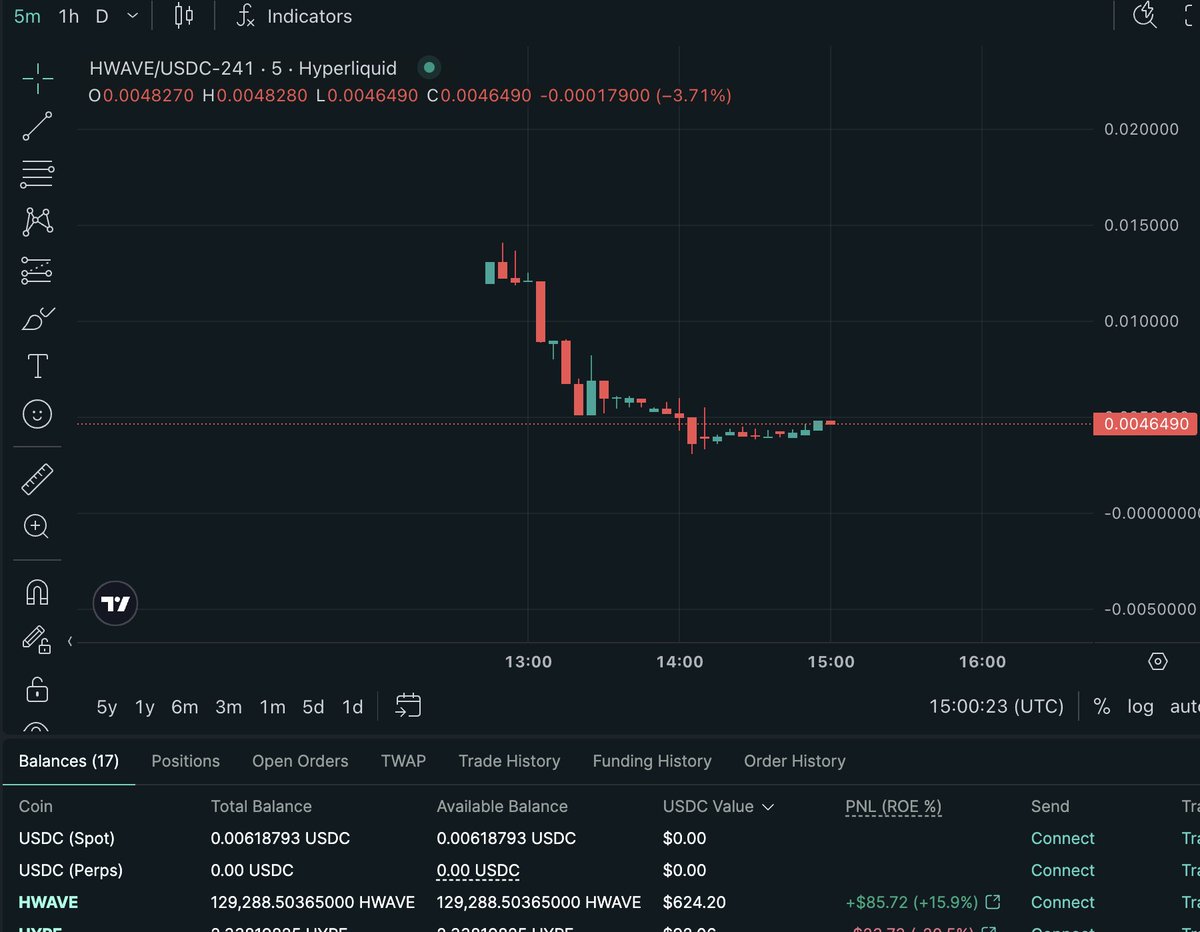Set chart range to 3m
1200x932 pixels.
pyautogui.click(x=229, y=707)
